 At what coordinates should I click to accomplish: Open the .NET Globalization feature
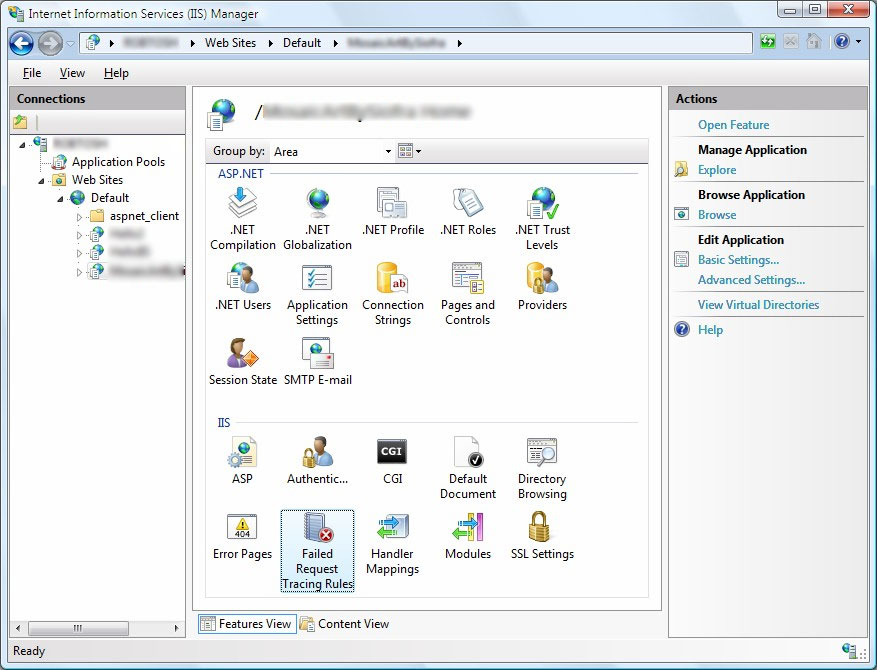click(x=318, y=219)
